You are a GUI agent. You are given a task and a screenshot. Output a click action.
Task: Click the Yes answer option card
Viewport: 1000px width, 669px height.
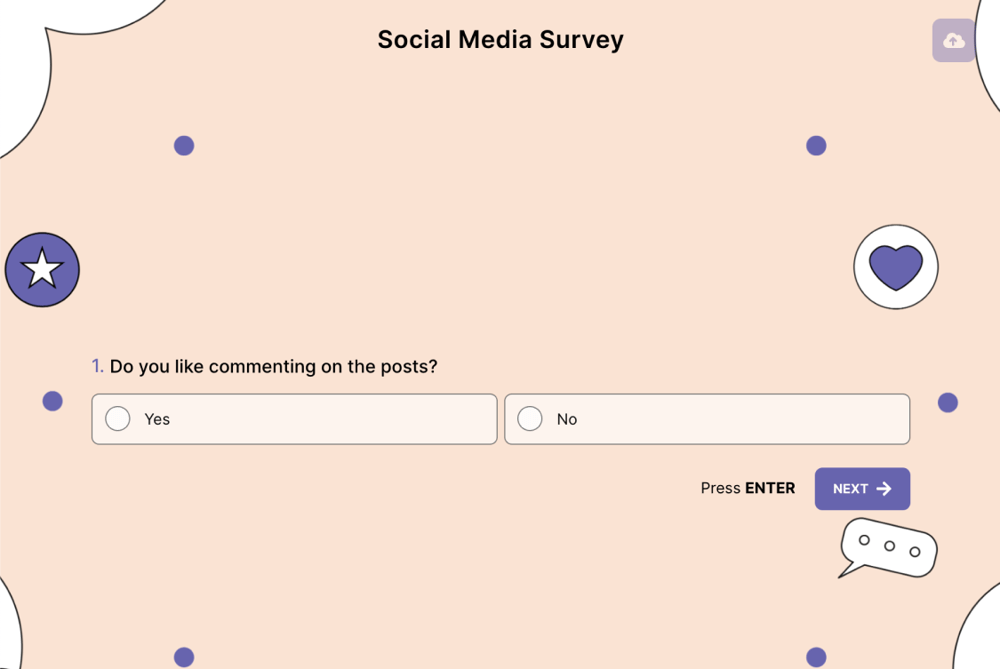(x=293, y=419)
